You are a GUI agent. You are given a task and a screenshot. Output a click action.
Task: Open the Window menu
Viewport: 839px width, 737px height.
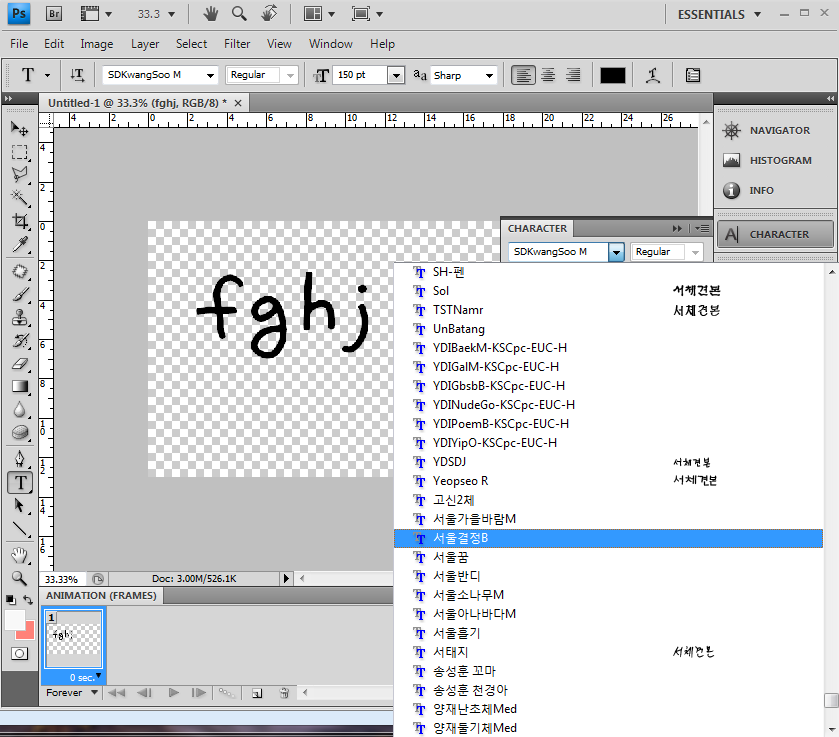(x=331, y=44)
